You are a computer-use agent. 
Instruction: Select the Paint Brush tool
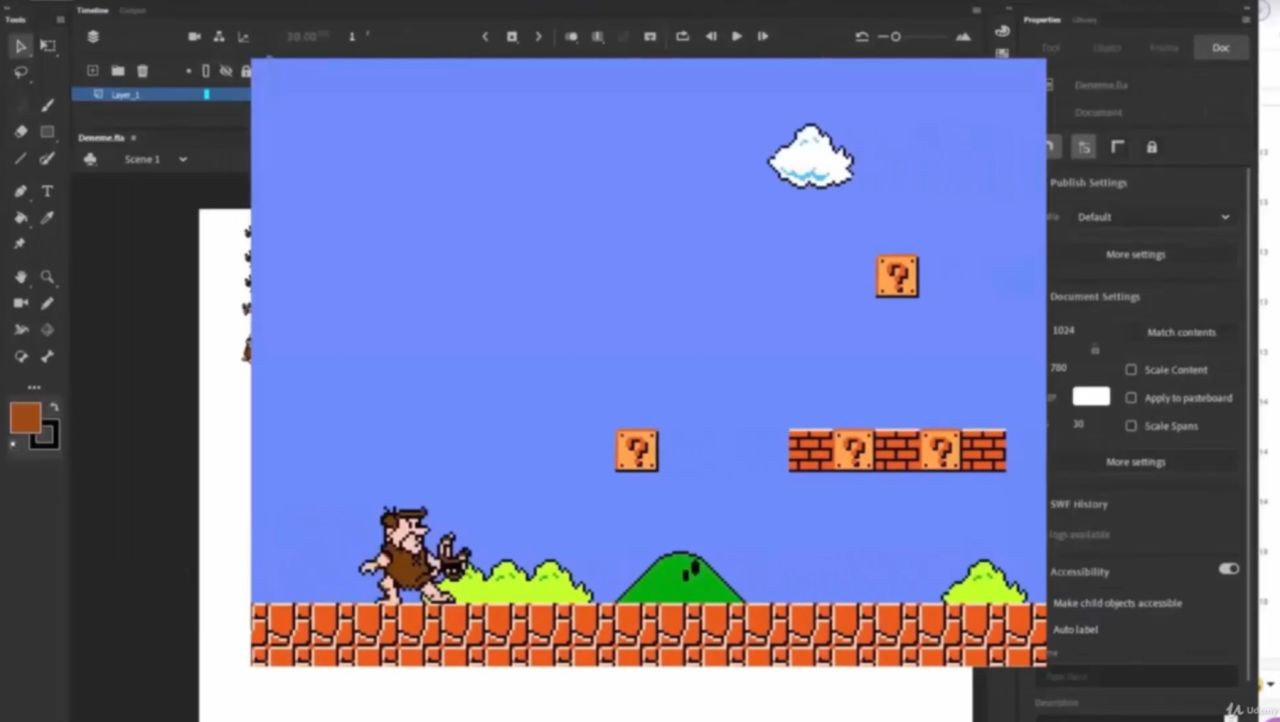click(x=47, y=159)
